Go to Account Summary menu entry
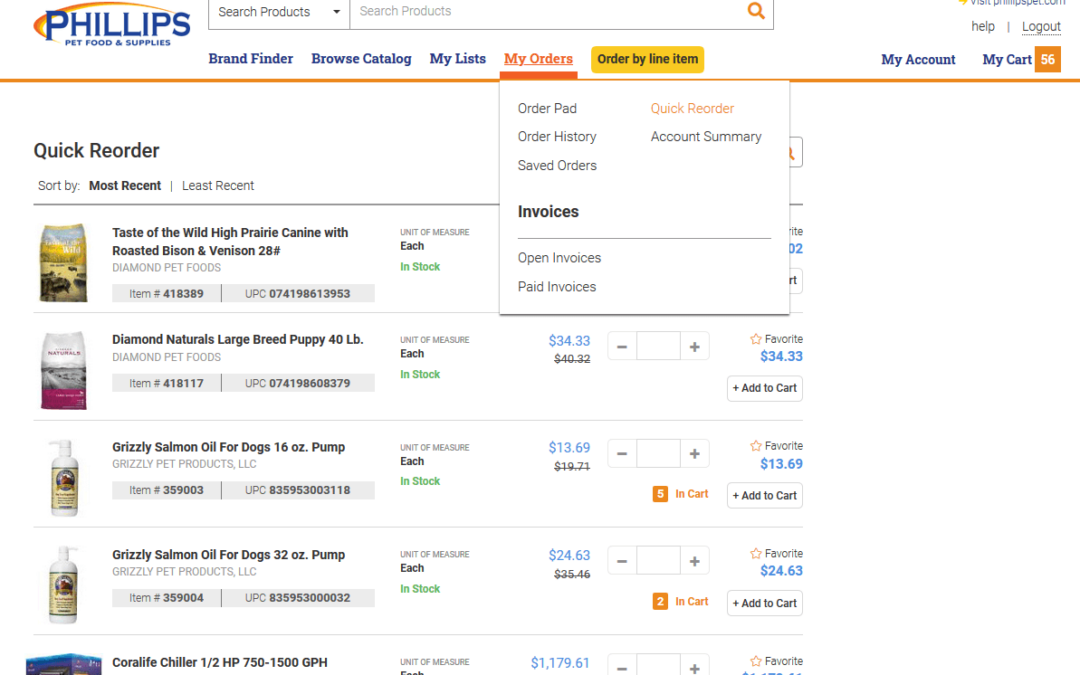Image resolution: width=1080 pixels, height=675 pixels. [706, 136]
